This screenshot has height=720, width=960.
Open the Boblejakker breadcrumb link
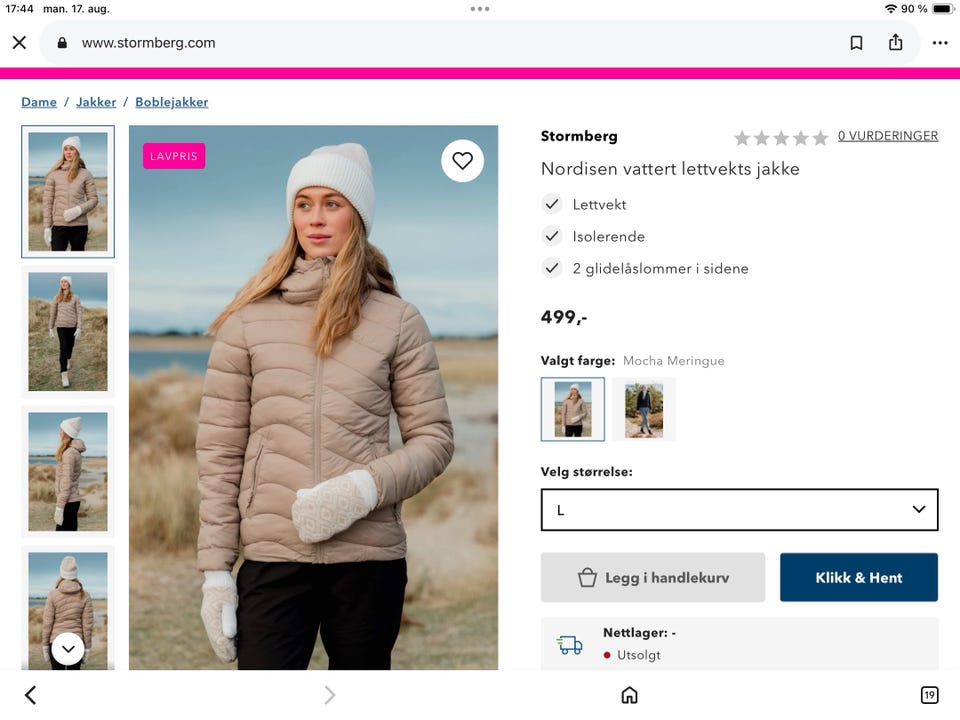(171, 102)
